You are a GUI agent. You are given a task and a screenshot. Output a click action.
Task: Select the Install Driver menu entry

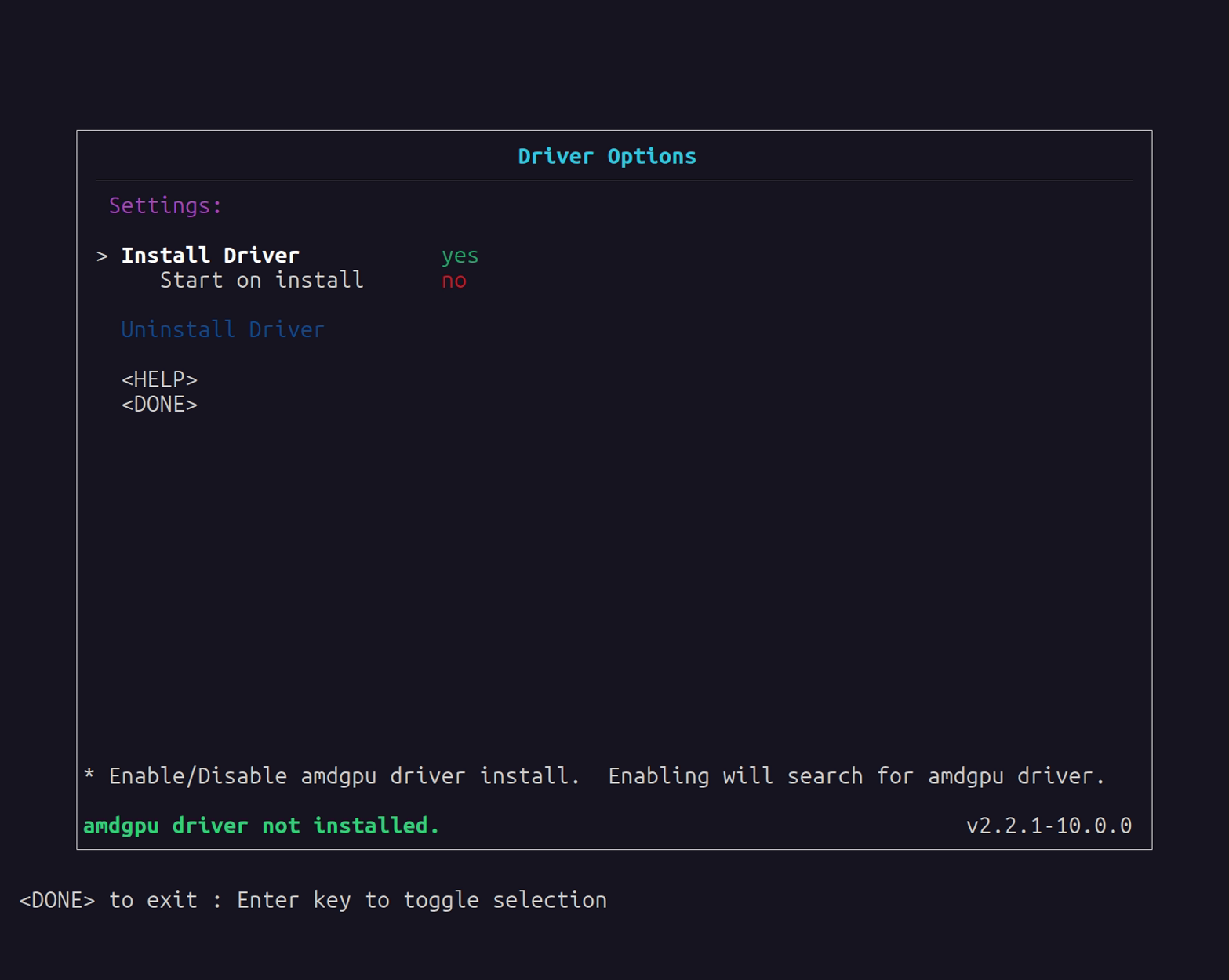tap(210, 256)
